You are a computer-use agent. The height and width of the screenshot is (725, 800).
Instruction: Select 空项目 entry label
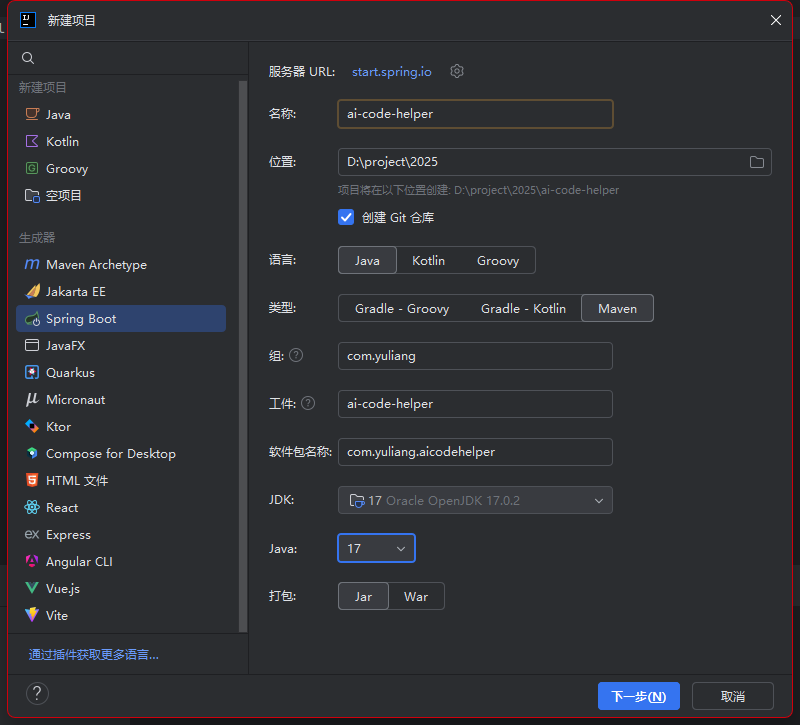pyautogui.click(x=64, y=195)
